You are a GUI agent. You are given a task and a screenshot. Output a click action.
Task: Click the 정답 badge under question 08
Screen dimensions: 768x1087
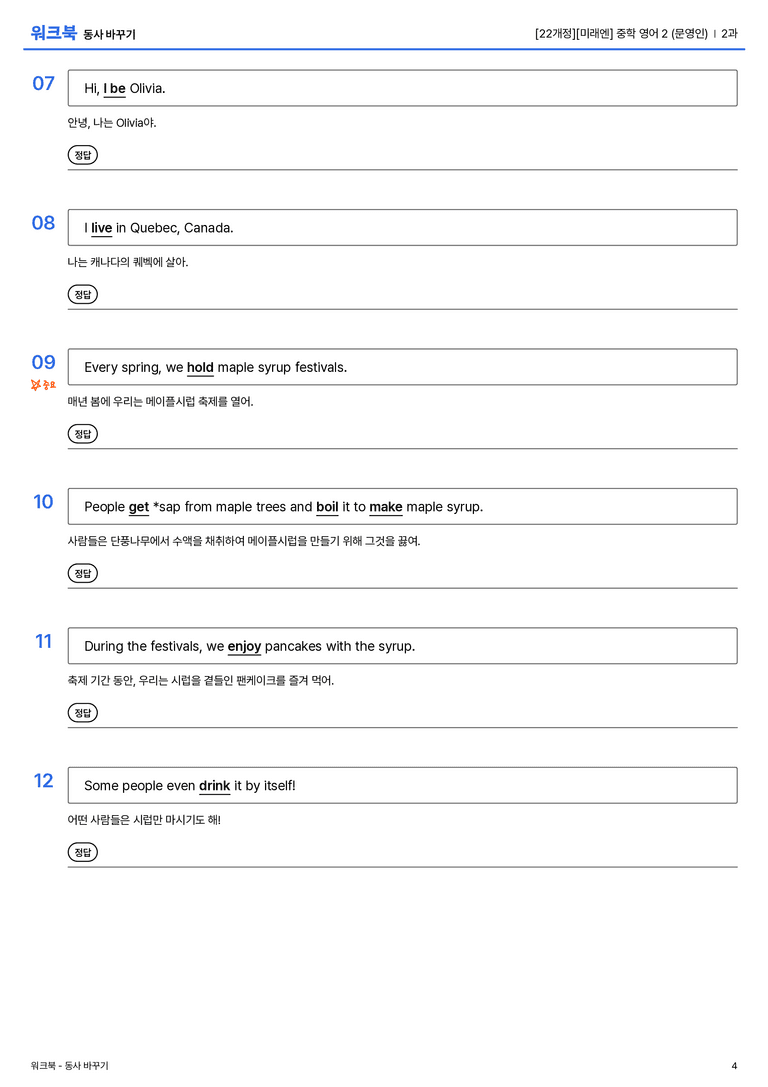click(82, 294)
